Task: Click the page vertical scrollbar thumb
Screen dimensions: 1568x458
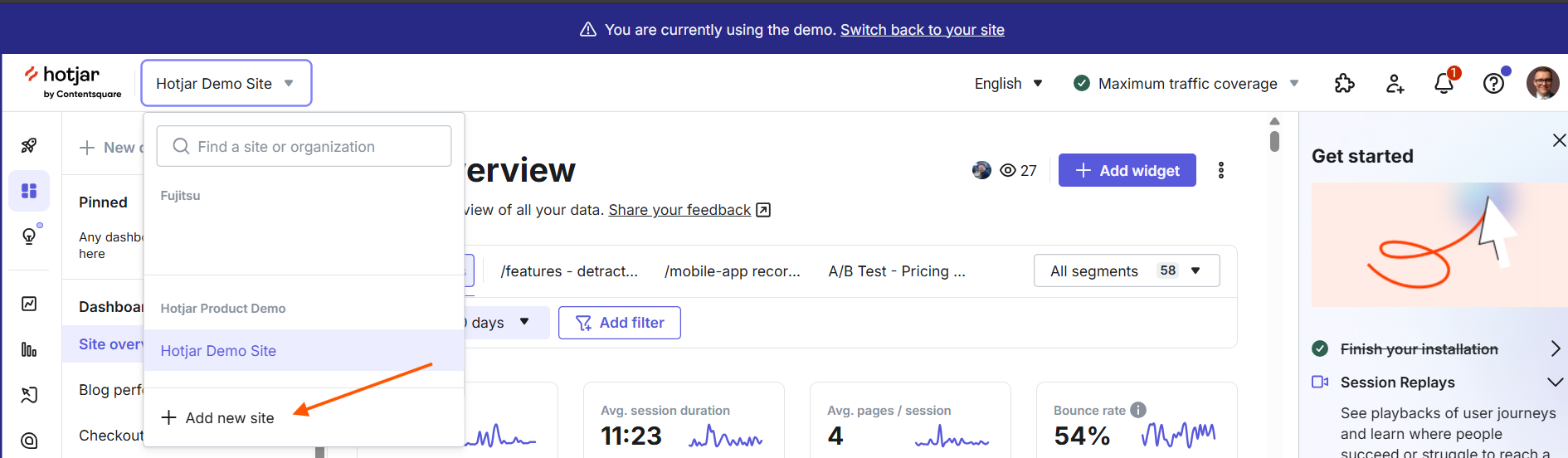Action: click(x=1274, y=142)
